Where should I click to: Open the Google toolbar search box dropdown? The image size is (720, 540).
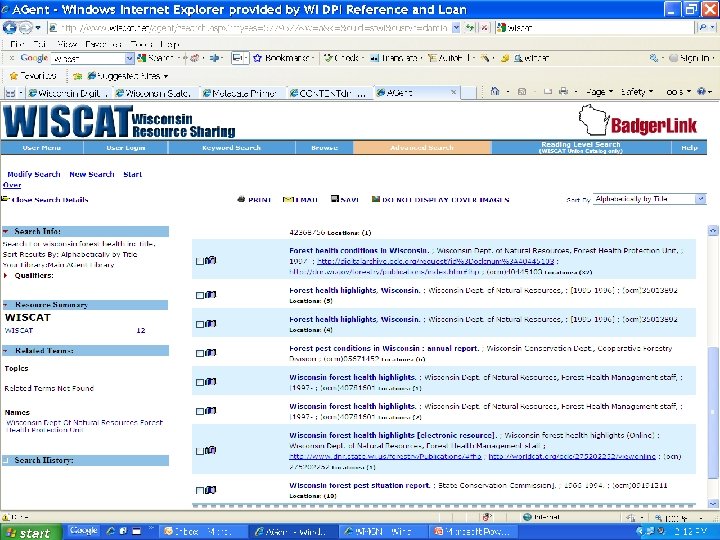pos(129,58)
